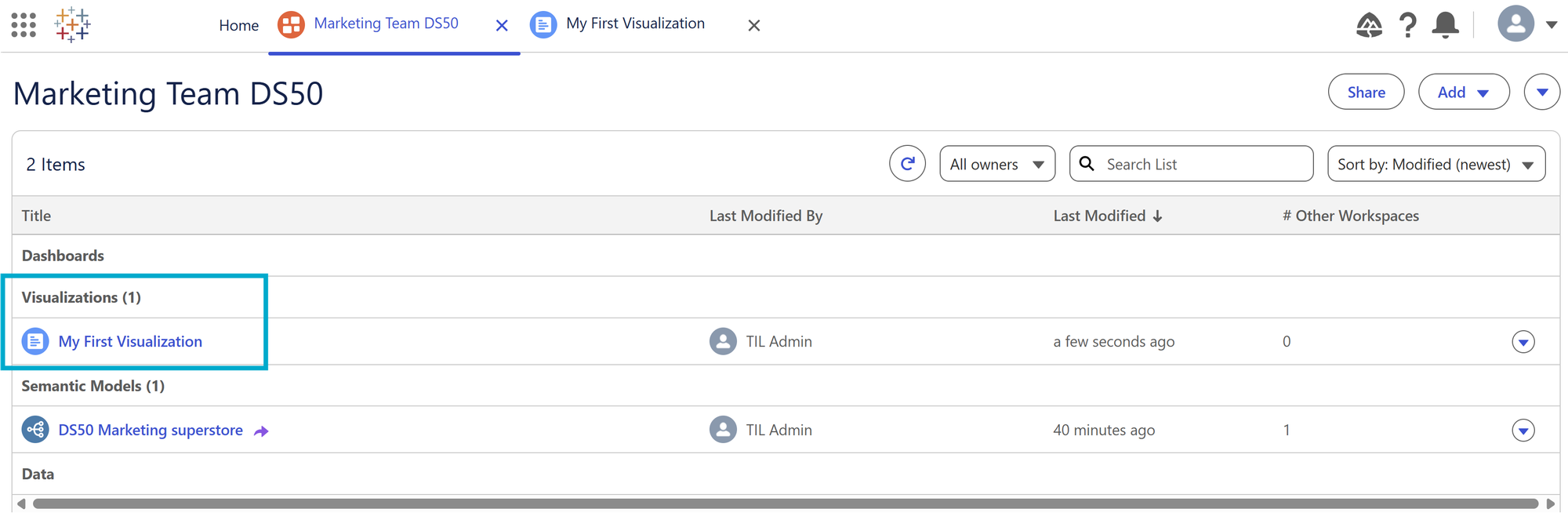Viewport: 1568px width, 516px height.
Task: Open the row actions menu for DS50 Marketing superstore
Action: click(1523, 431)
